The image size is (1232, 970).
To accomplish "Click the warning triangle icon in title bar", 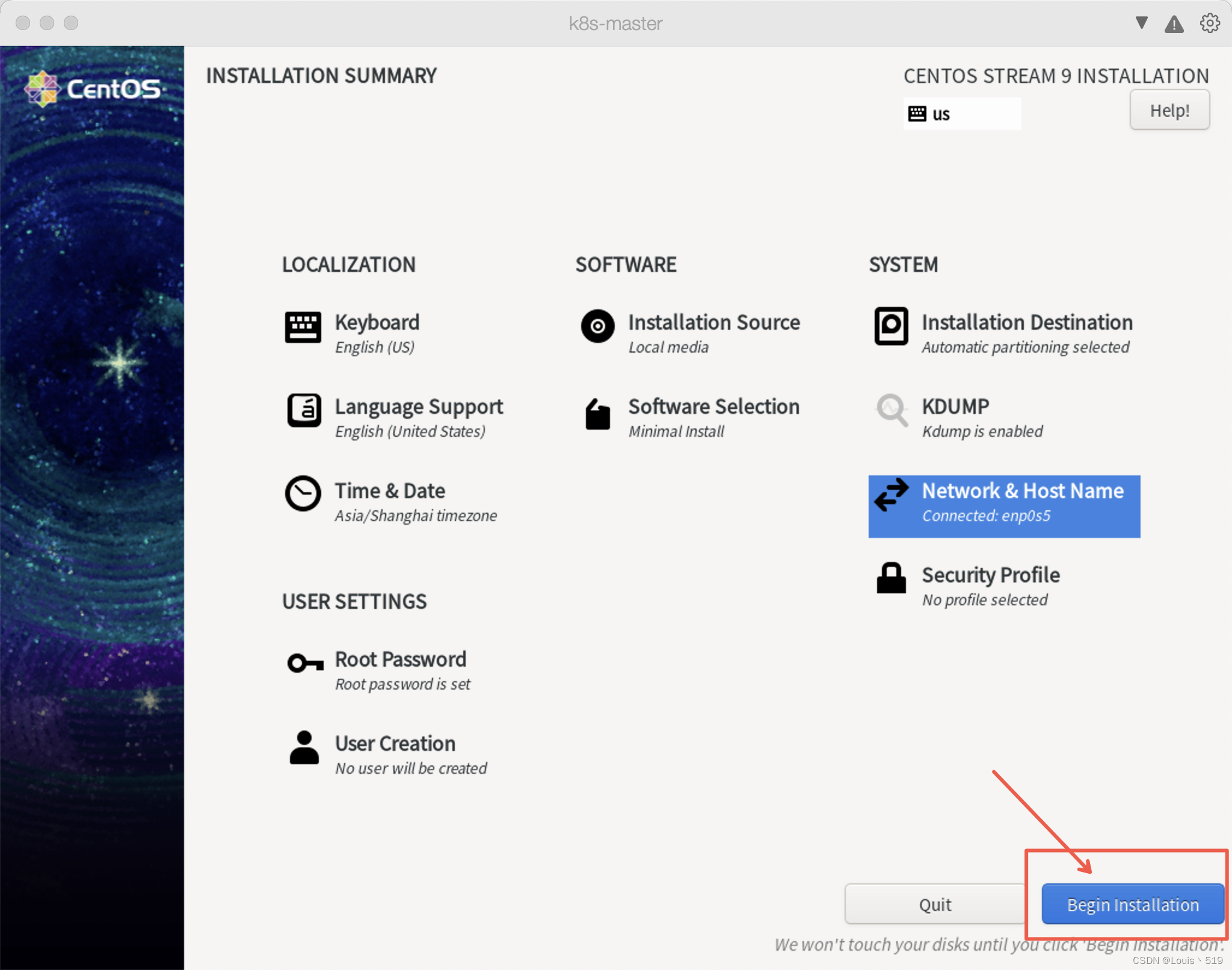I will tap(1174, 24).
